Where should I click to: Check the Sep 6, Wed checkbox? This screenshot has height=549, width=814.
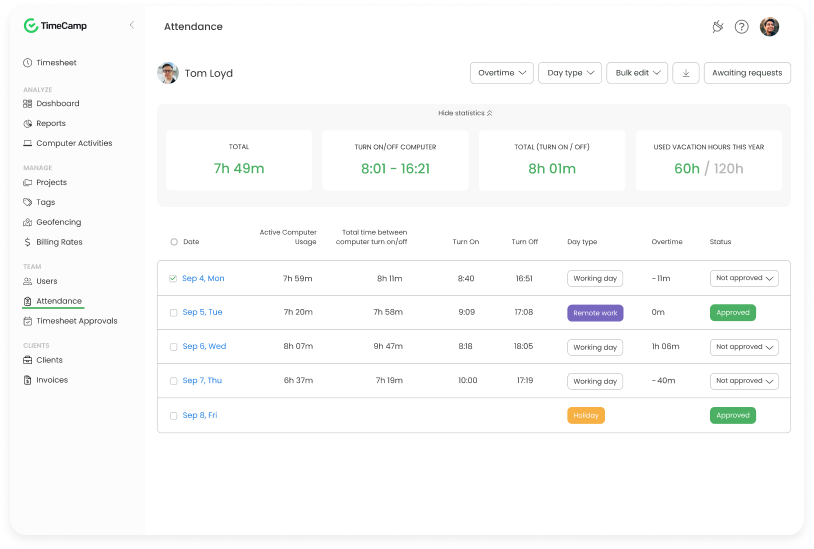(x=173, y=347)
